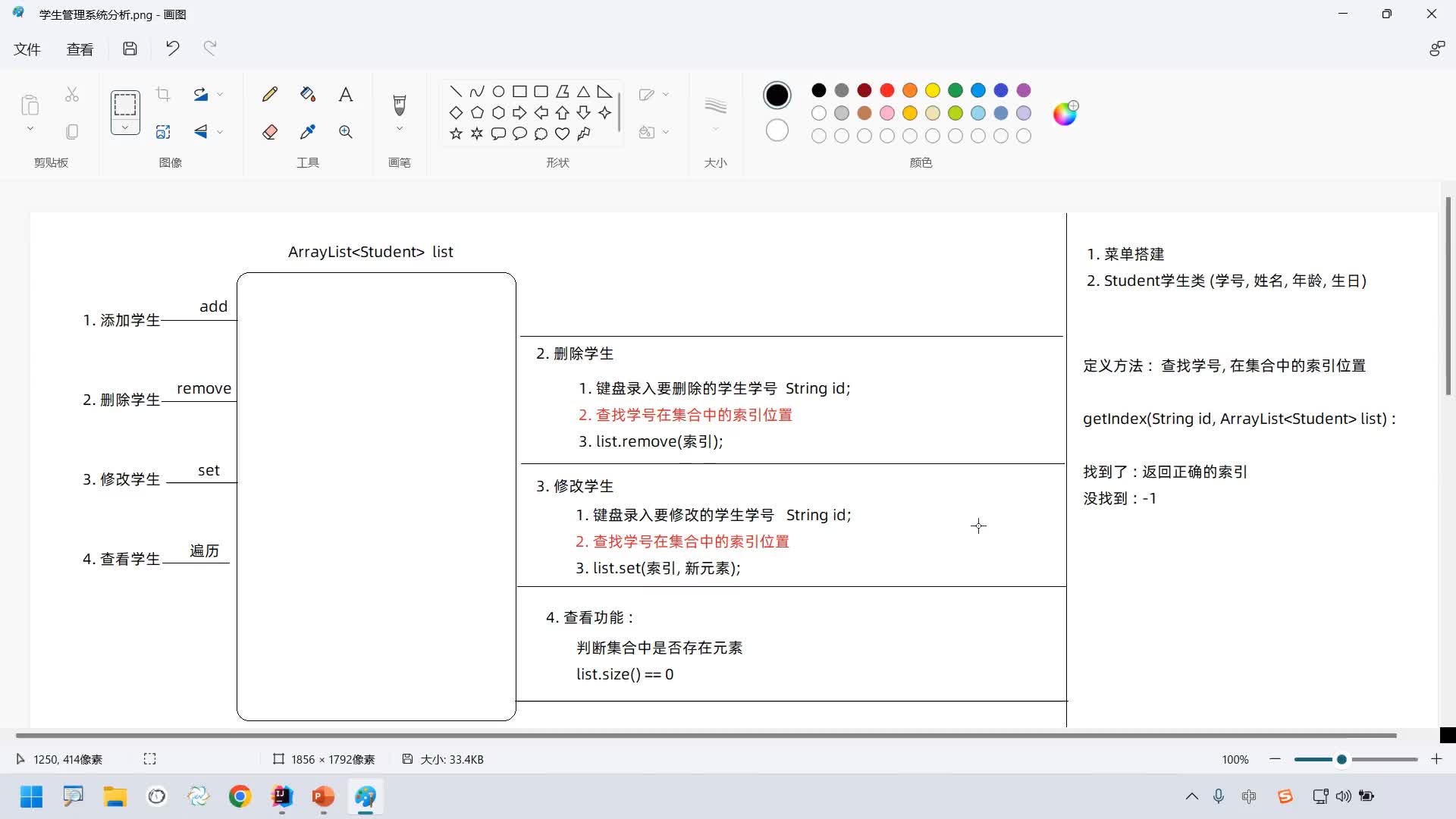Viewport: 1456px width, 819px height.
Task: Pick the purple color swatch
Action: coord(1024,90)
